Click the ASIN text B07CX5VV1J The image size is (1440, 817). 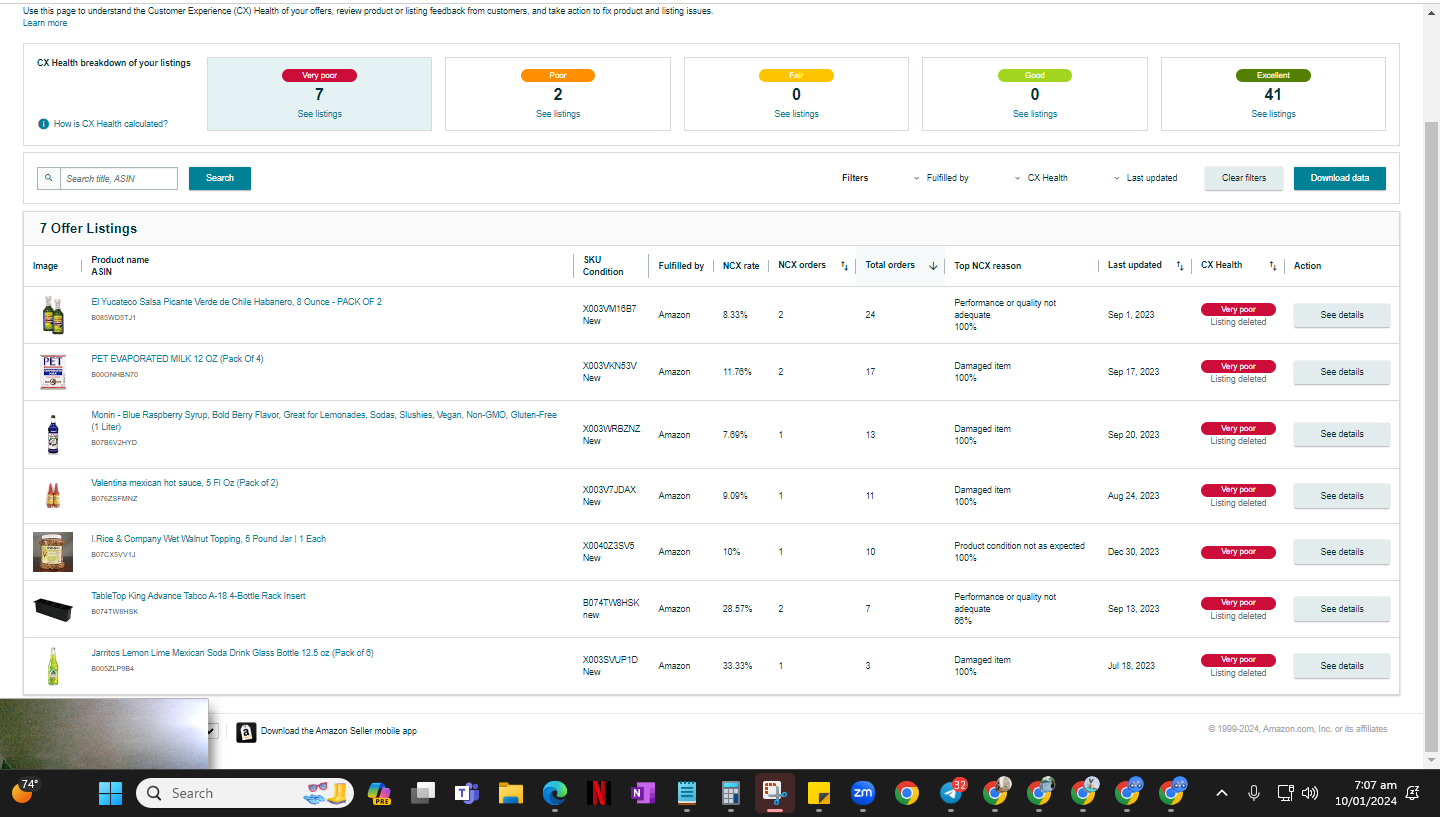(x=113, y=554)
